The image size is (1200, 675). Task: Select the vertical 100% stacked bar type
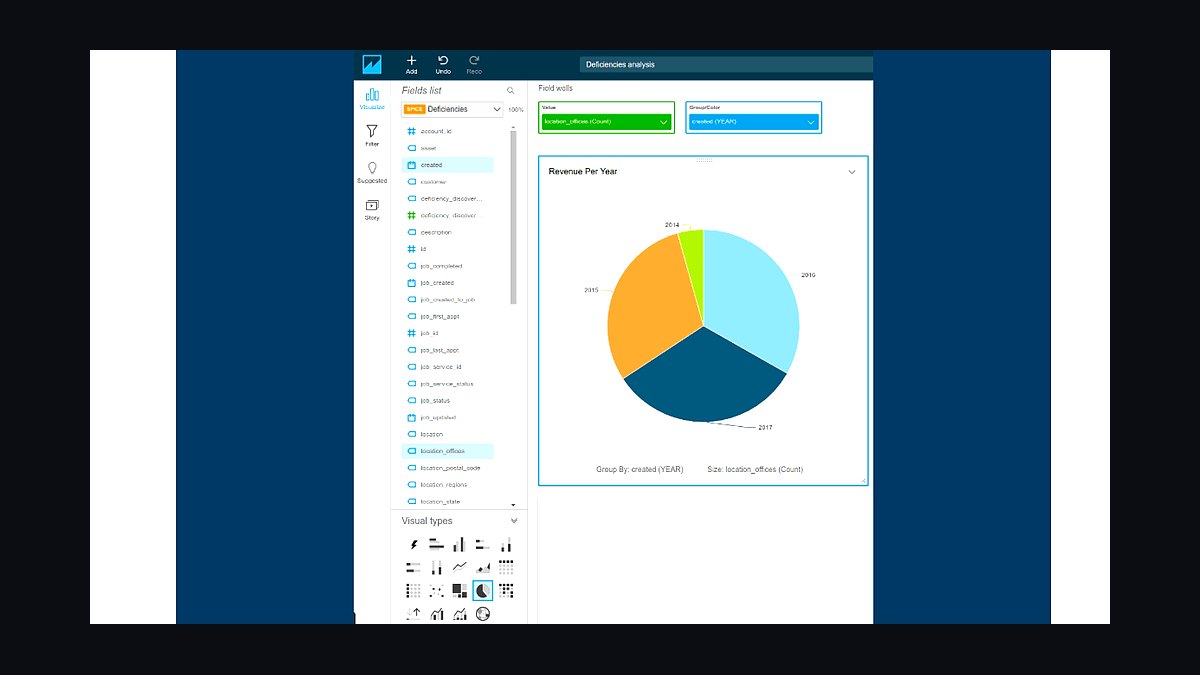[437, 567]
